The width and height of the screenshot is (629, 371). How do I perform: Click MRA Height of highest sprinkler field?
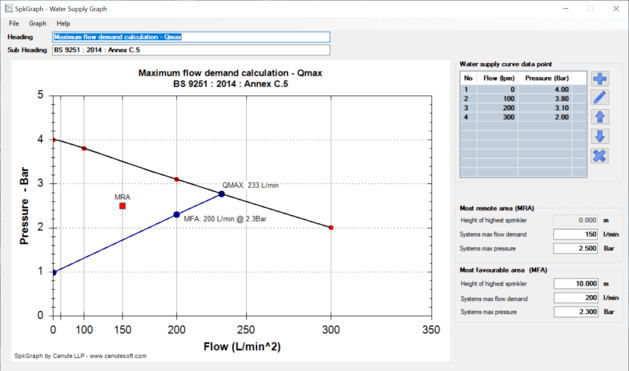click(x=576, y=220)
